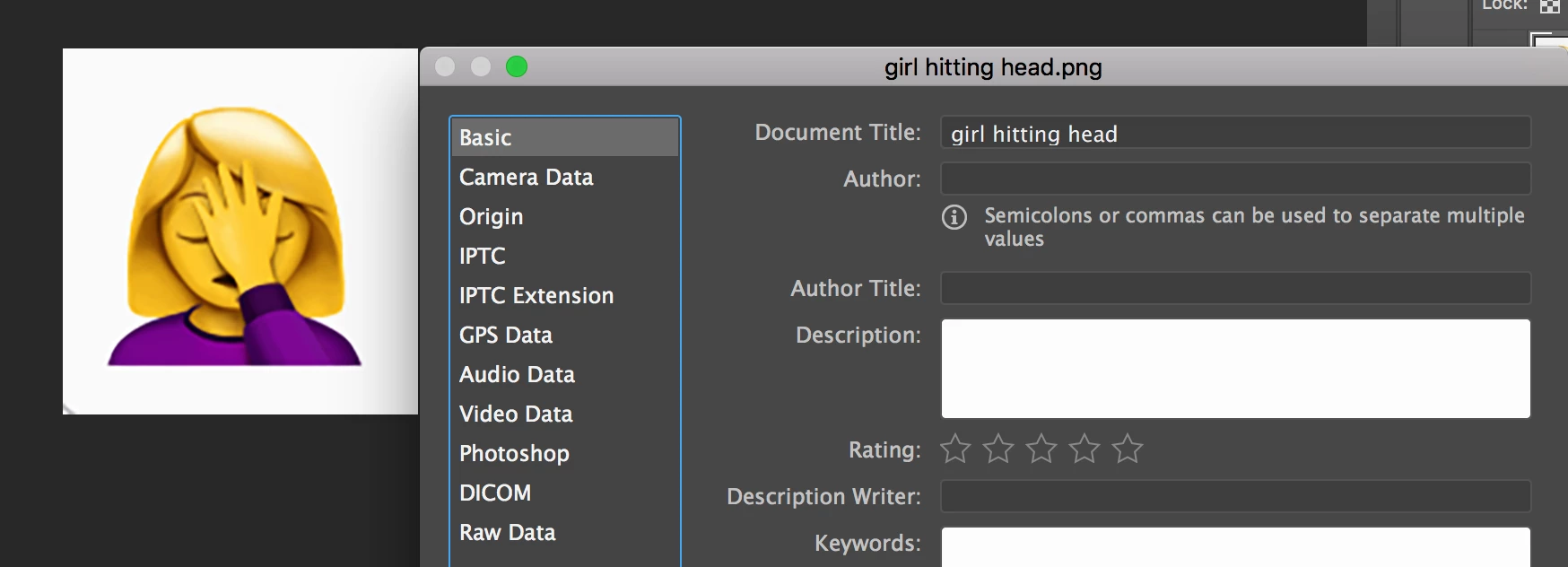
Task: Click the Description Writer field
Action: click(x=1235, y=496)
